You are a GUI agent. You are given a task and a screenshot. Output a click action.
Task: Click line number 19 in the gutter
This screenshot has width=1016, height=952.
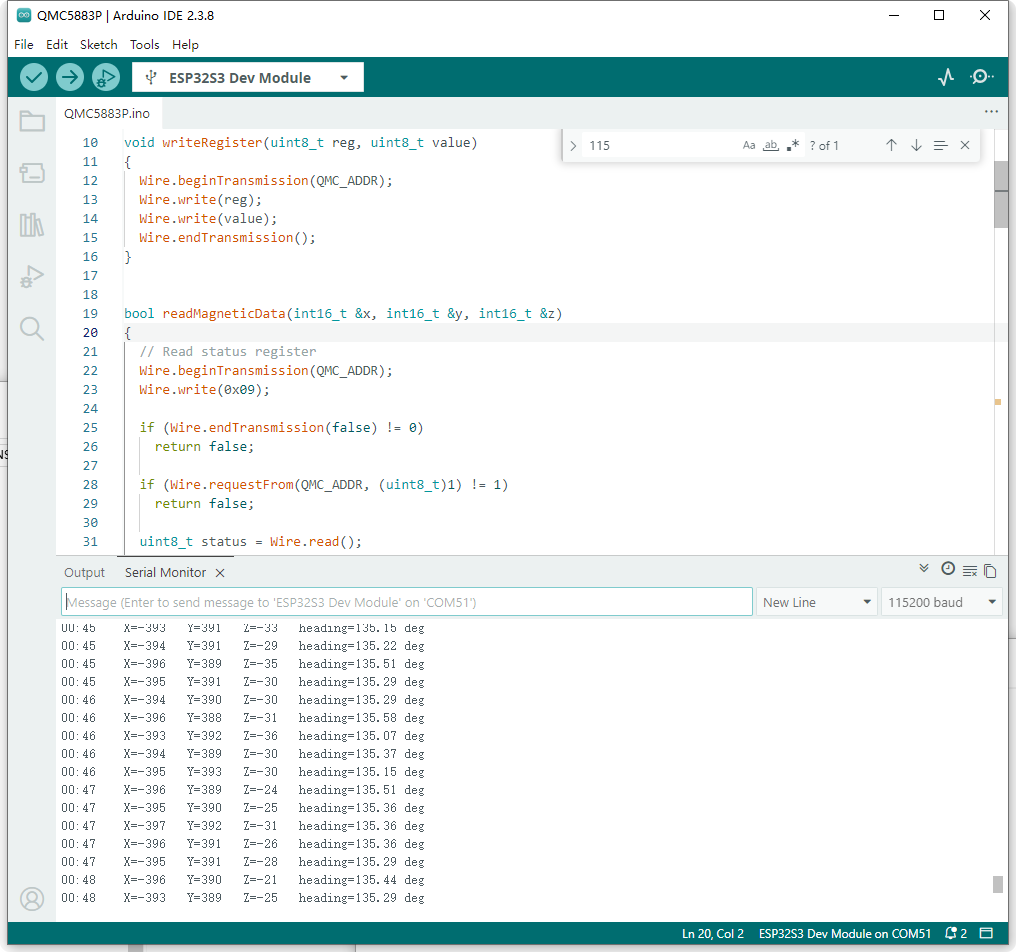click(90, 314)
